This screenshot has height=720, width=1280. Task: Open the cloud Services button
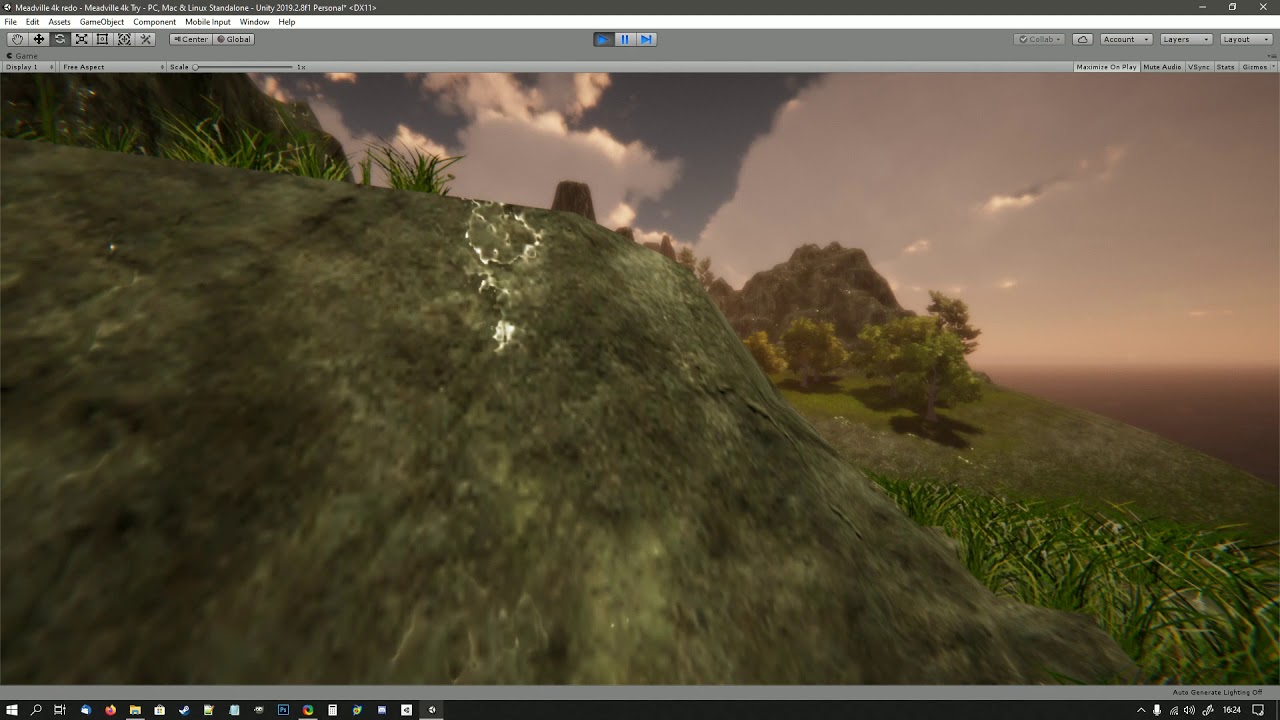coord(1082,39)
